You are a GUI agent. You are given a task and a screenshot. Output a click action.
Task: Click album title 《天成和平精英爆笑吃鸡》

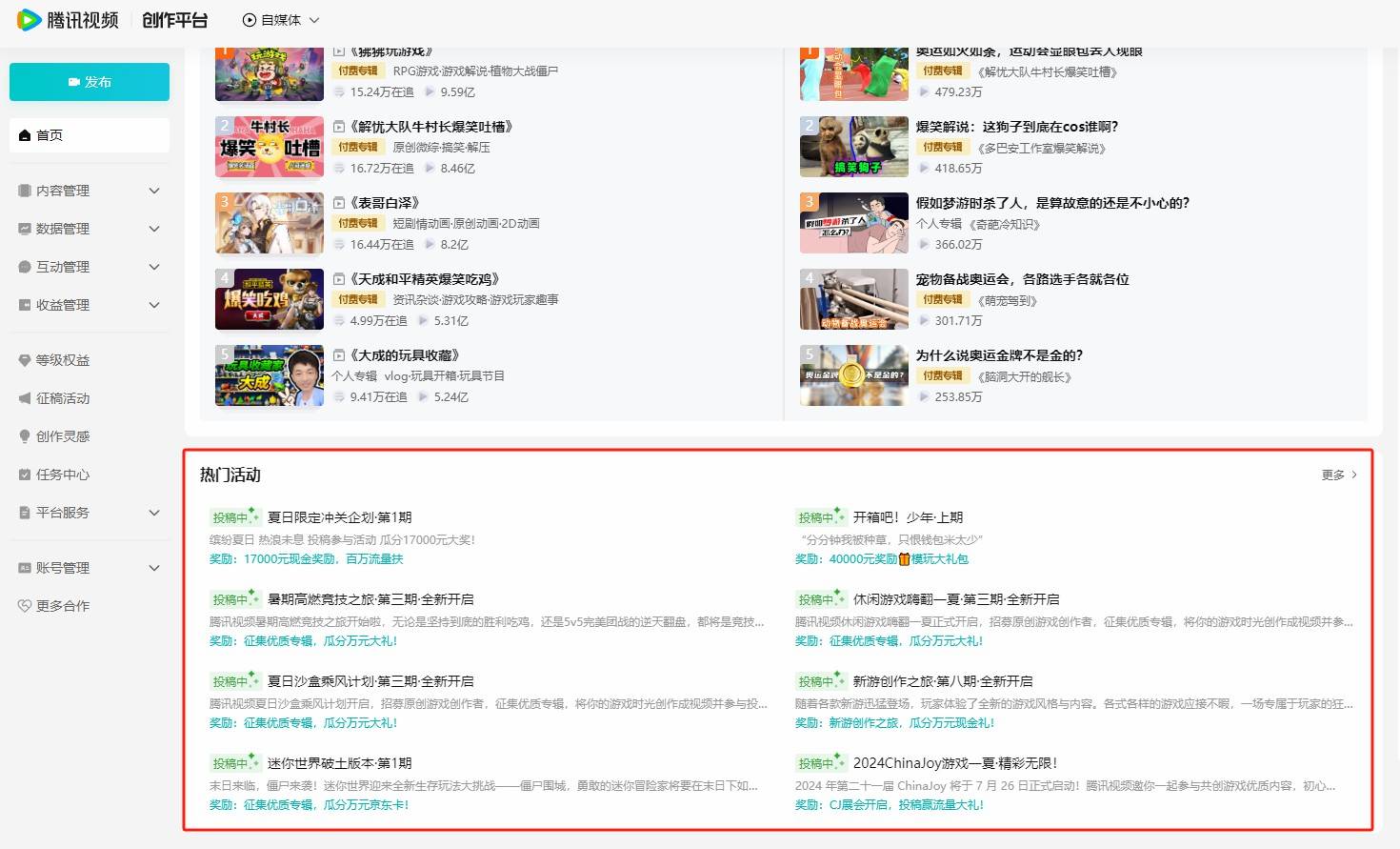click(x=425, y=279)
